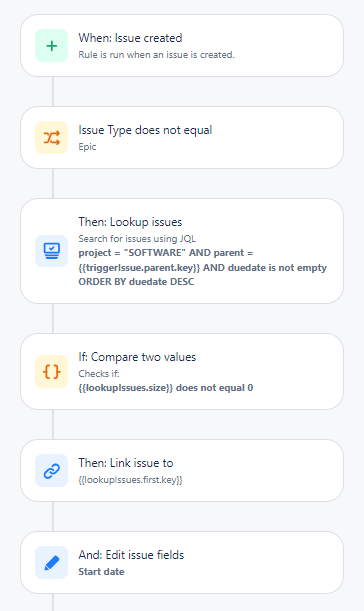Image resolution: width=364 pixels, height=611 pixels.
Task: Click the Lookup issues monitor icon
Action: pos(51,251)
